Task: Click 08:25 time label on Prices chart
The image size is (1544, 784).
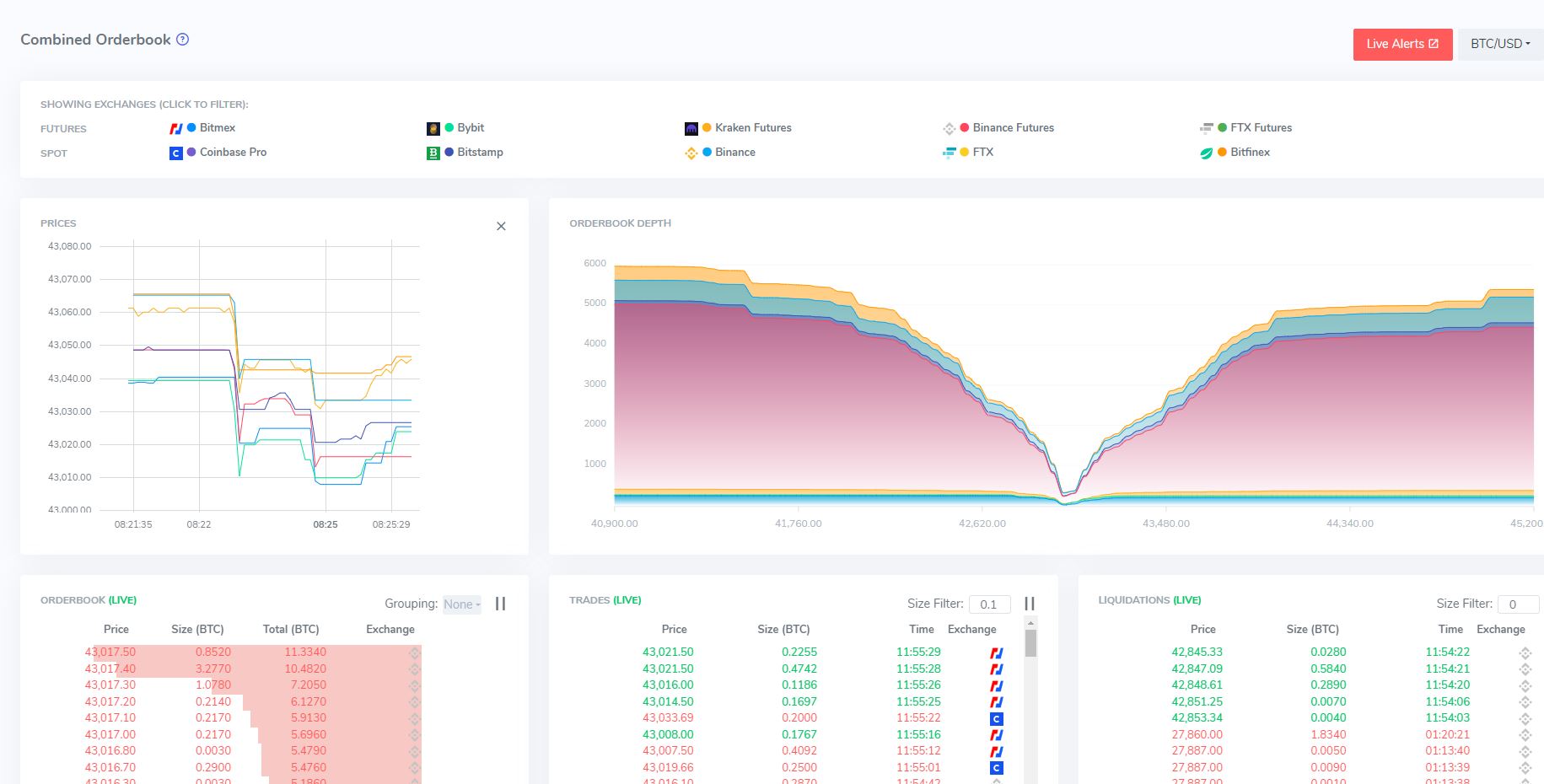Action: click(325, 524)
